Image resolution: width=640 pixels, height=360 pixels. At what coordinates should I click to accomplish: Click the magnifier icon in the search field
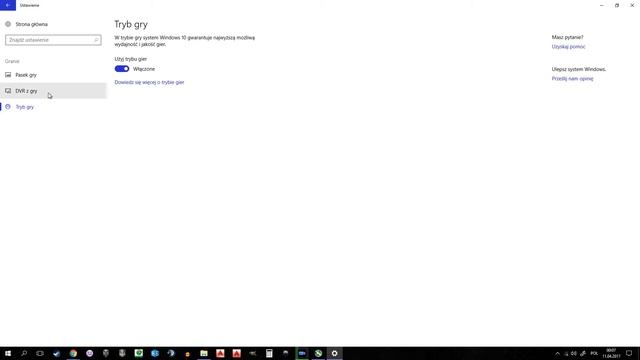(96, 40)
